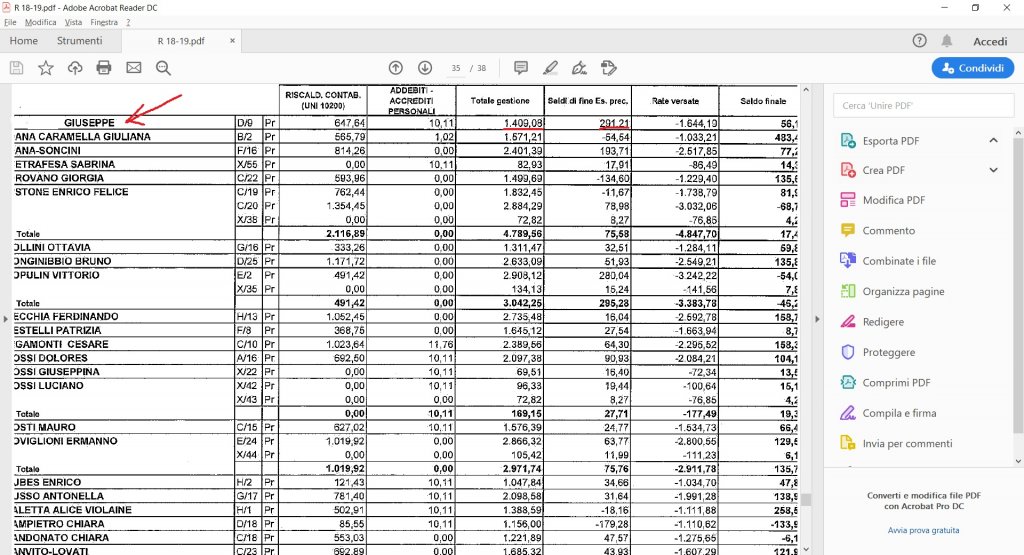Click the document scroll up arrow
The width and height of the screenshot is (1024, 555).
[x=806, y=89]
